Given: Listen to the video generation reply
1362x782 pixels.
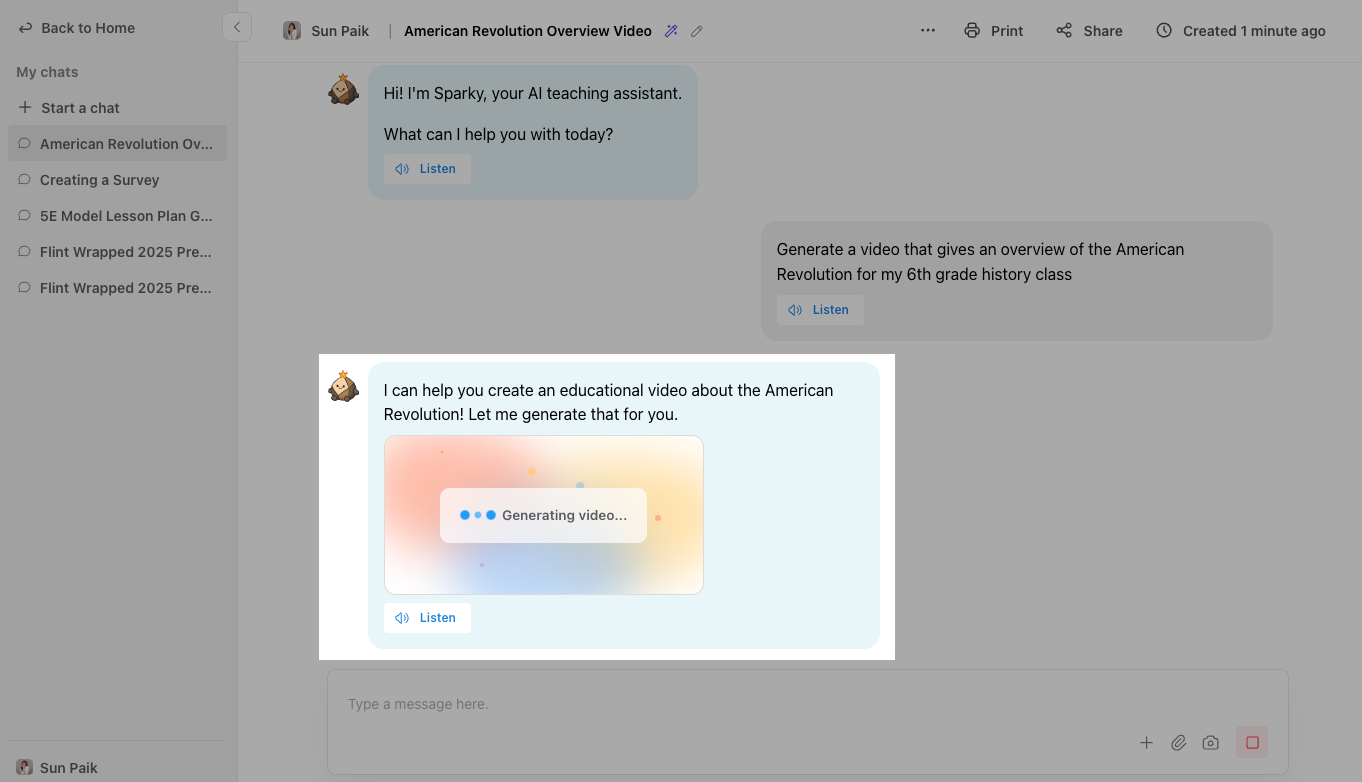Looking at the screenshot, I should (427, 618).
